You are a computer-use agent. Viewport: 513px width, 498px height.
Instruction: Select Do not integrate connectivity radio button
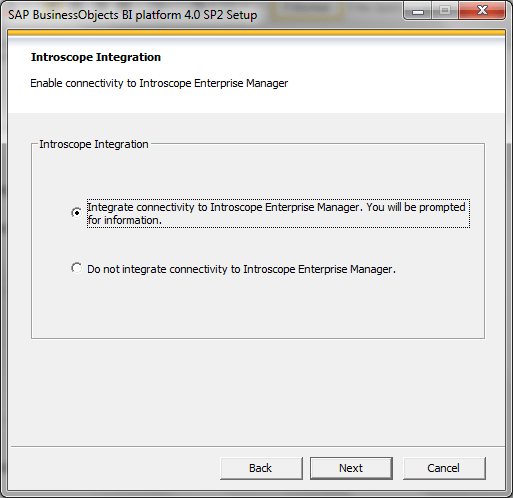click(76, 268)
